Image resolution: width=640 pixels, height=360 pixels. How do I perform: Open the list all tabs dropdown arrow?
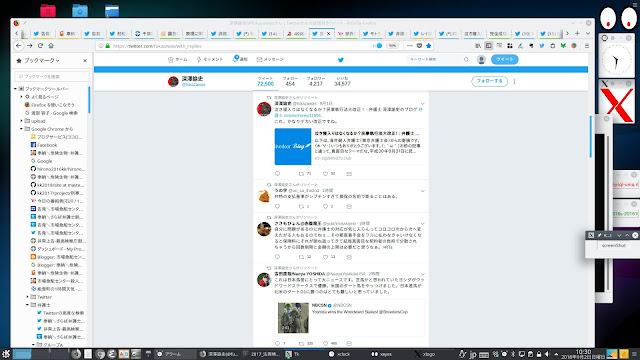[x=588, y=33]
